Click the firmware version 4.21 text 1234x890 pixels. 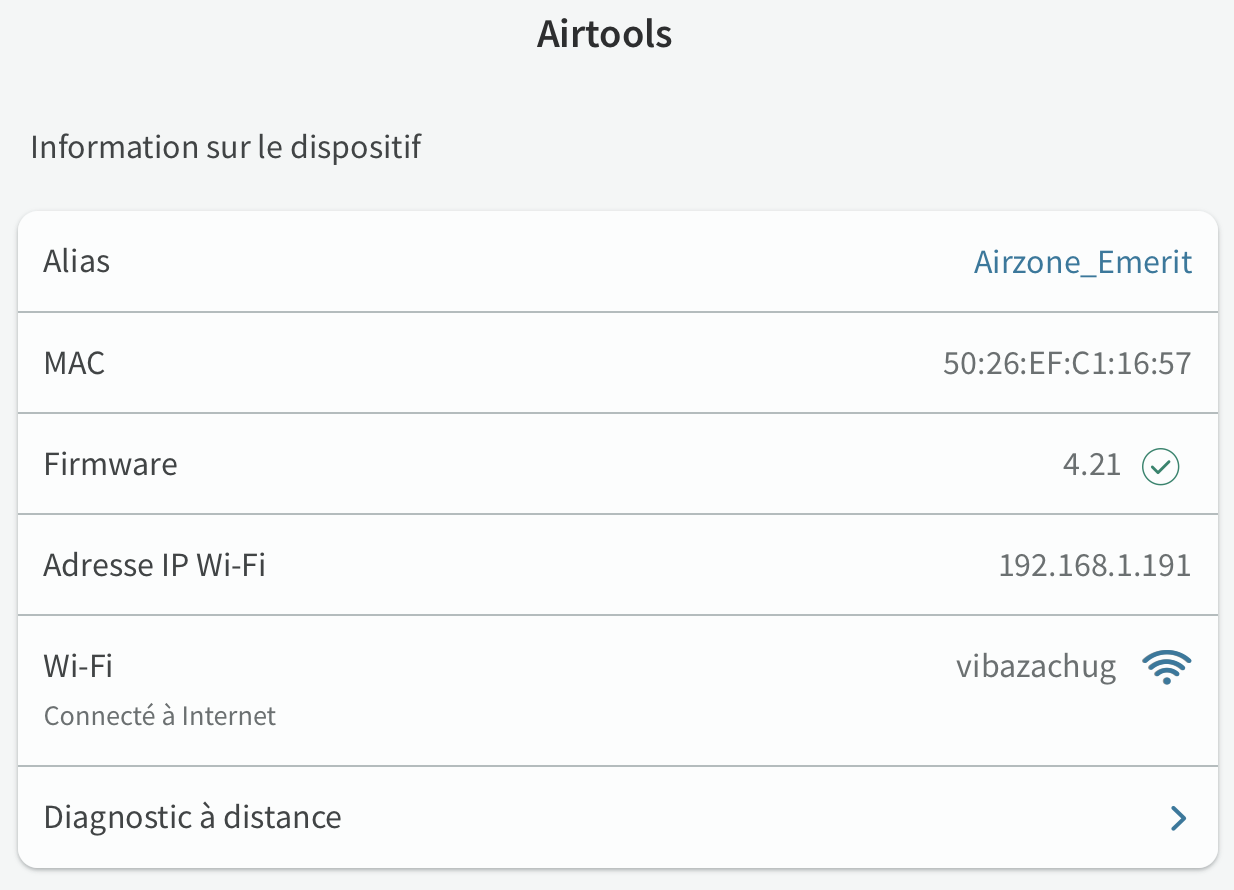pyautogui.click(x=1092, y=465)
